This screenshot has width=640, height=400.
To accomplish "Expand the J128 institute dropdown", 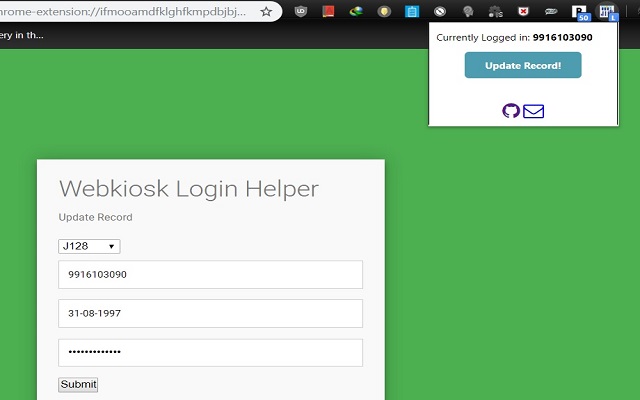I will 89,246.
